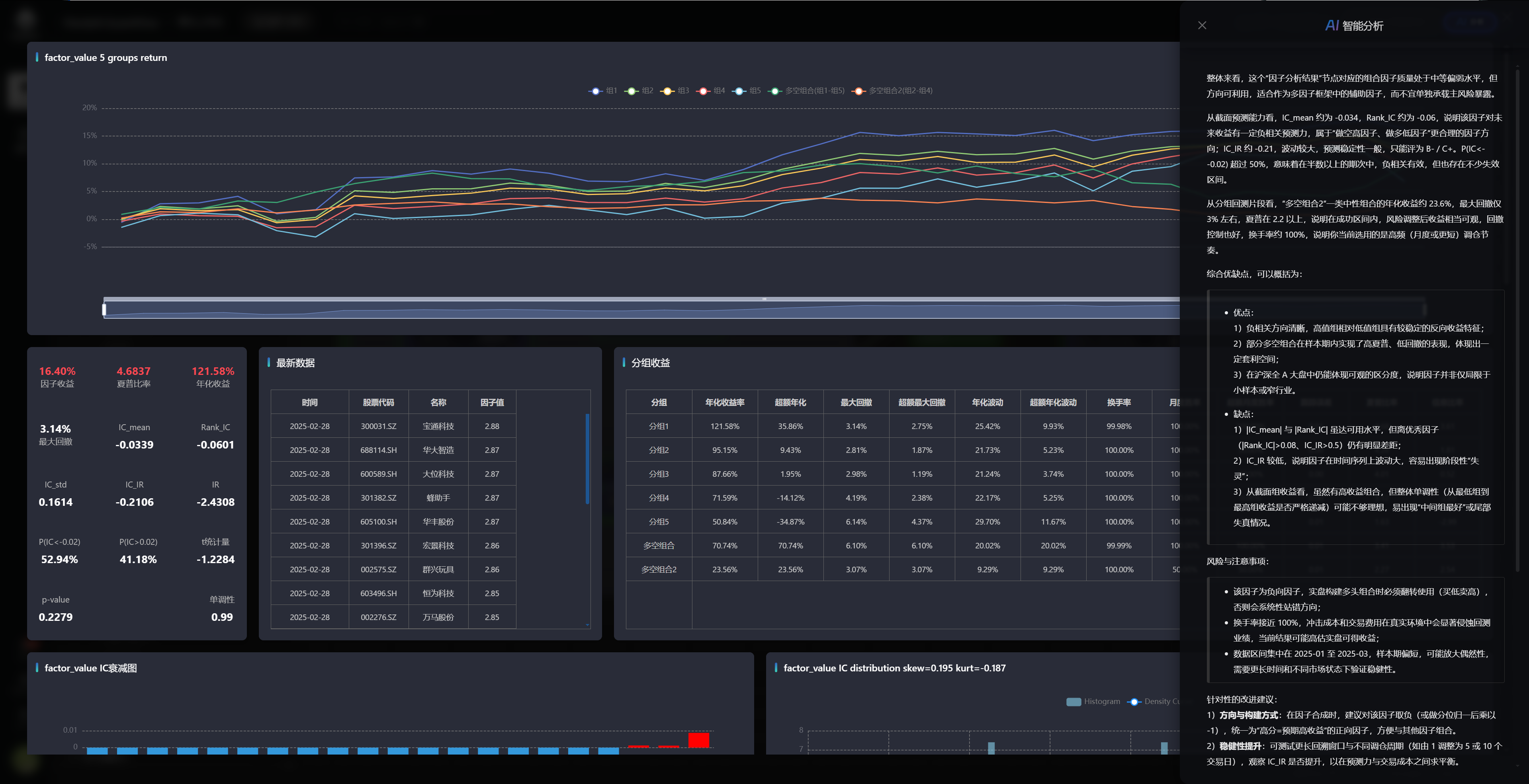1529x784 pixels.
Task: Select stock code "600589.SH"
Action: pos(379,474)
